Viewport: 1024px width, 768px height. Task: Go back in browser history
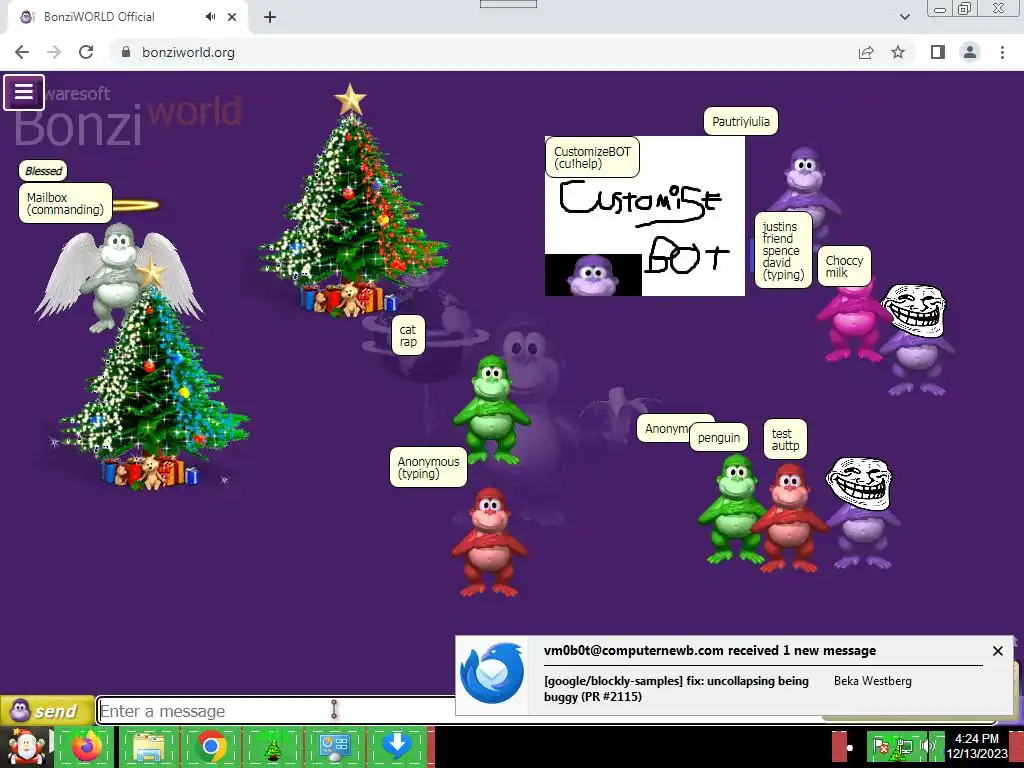22,52
